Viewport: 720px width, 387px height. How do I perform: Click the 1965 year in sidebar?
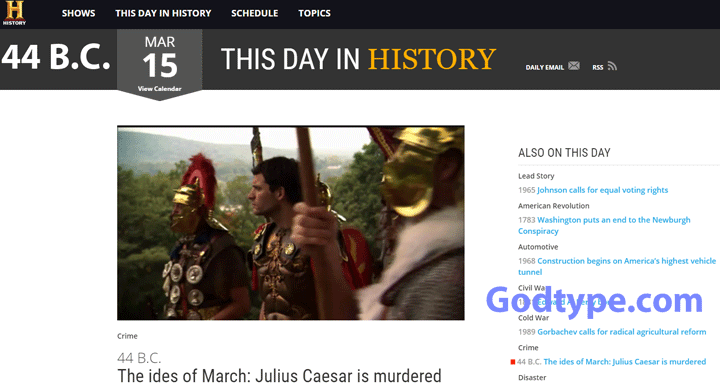pos(527,190)
